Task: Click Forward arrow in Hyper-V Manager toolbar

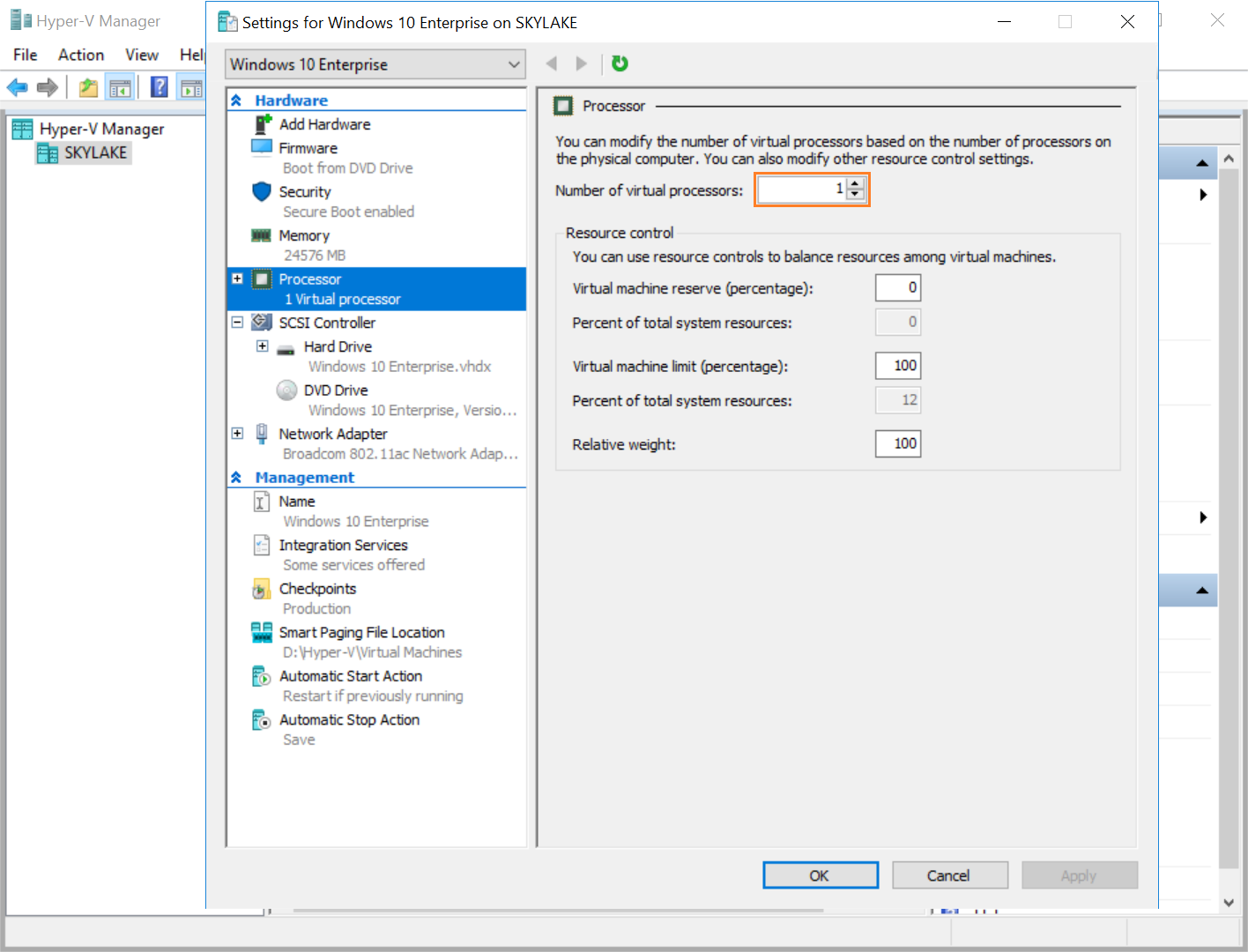Action: click(x=48, y=87)
